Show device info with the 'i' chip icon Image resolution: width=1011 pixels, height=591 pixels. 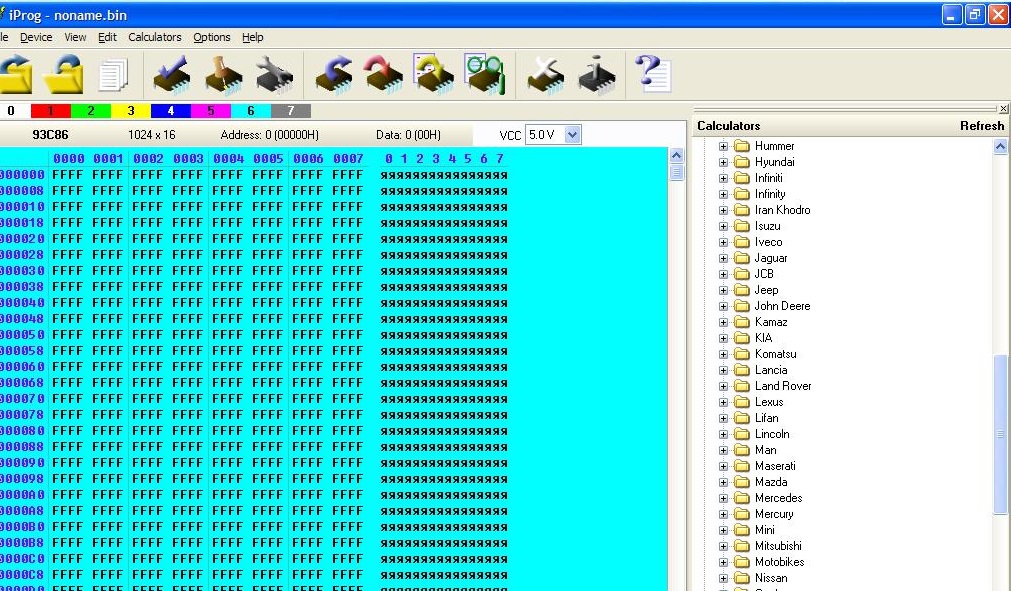point(596,75)
